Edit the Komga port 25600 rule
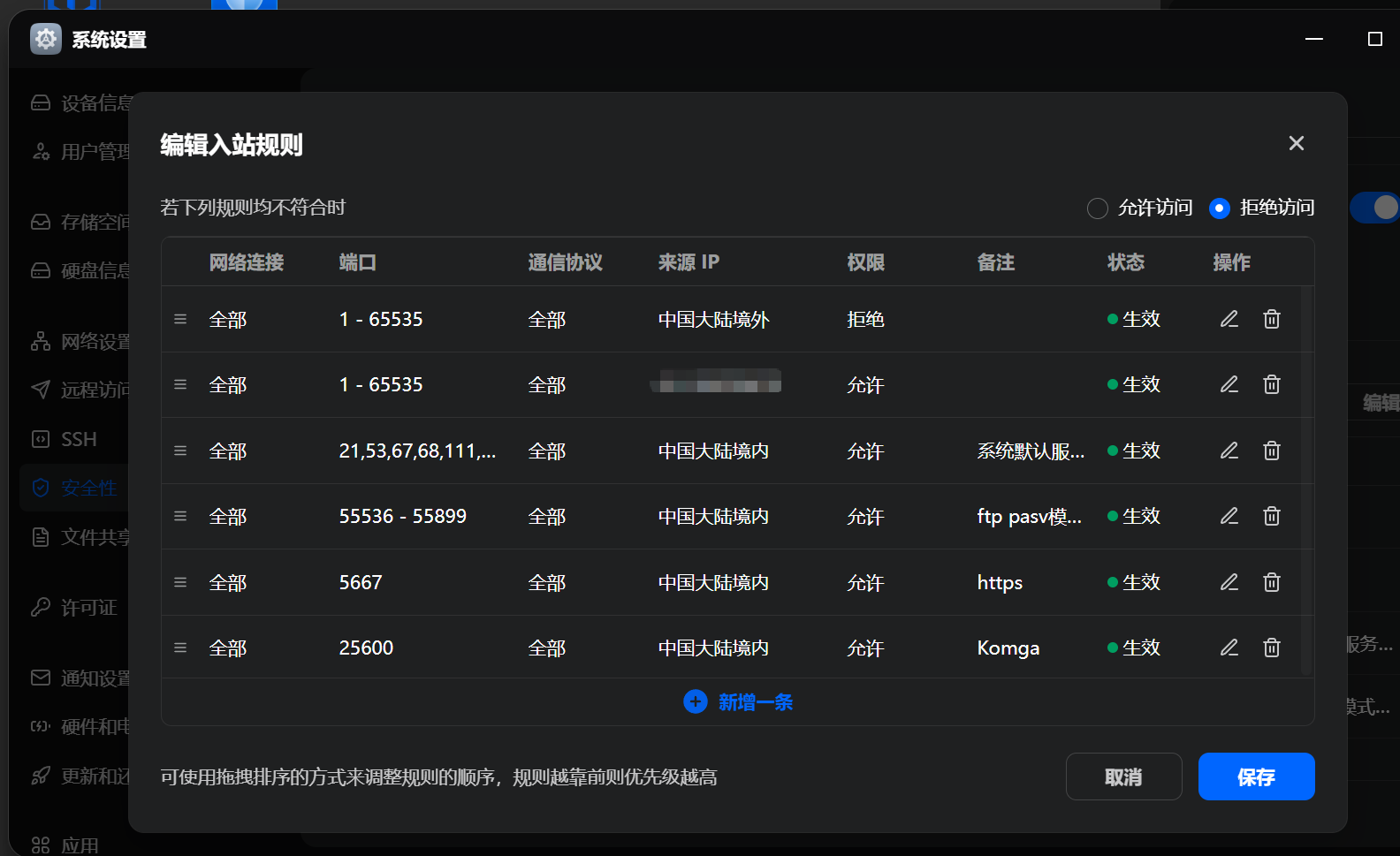The height and width of the screenshot is (856, 1400). (x=1229, y=648)
